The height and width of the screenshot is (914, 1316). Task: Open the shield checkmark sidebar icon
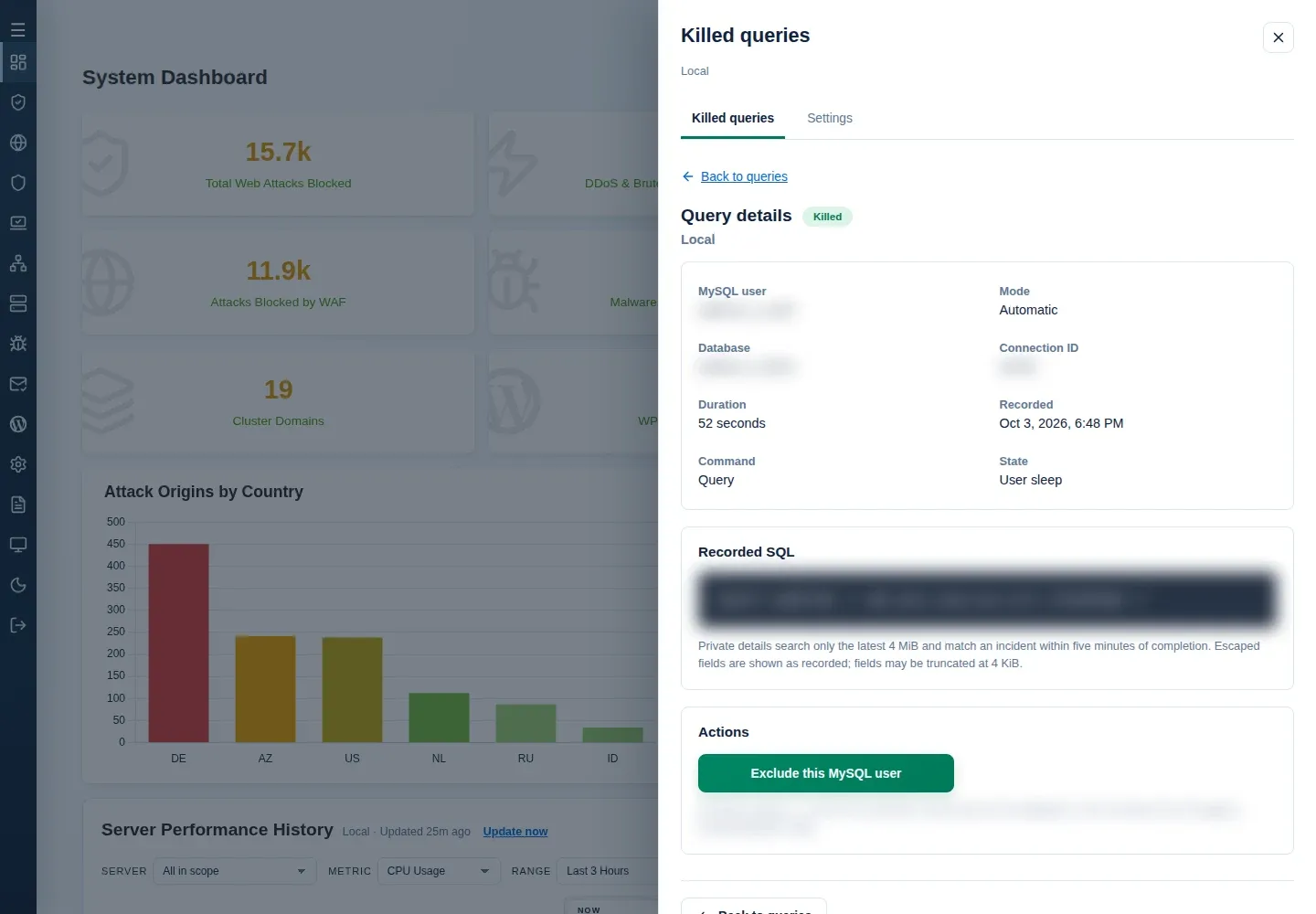pos(18,102)
